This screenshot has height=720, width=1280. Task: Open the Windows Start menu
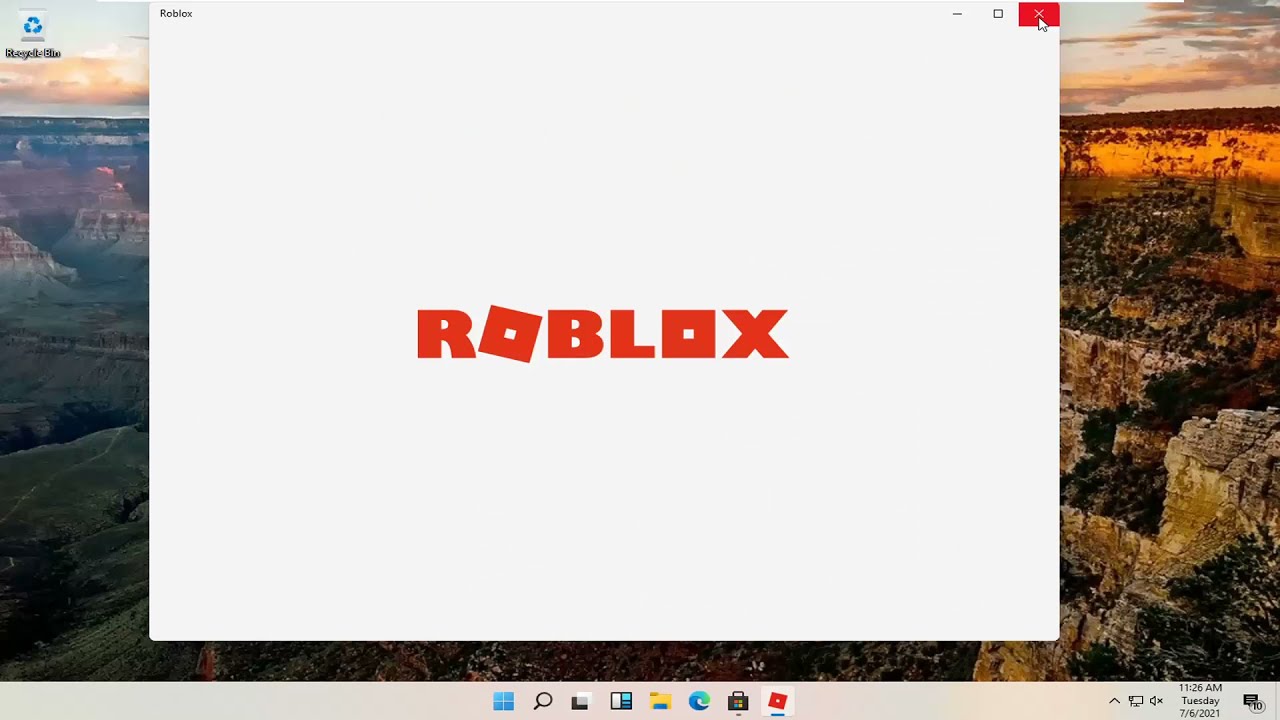coord(503,701)
